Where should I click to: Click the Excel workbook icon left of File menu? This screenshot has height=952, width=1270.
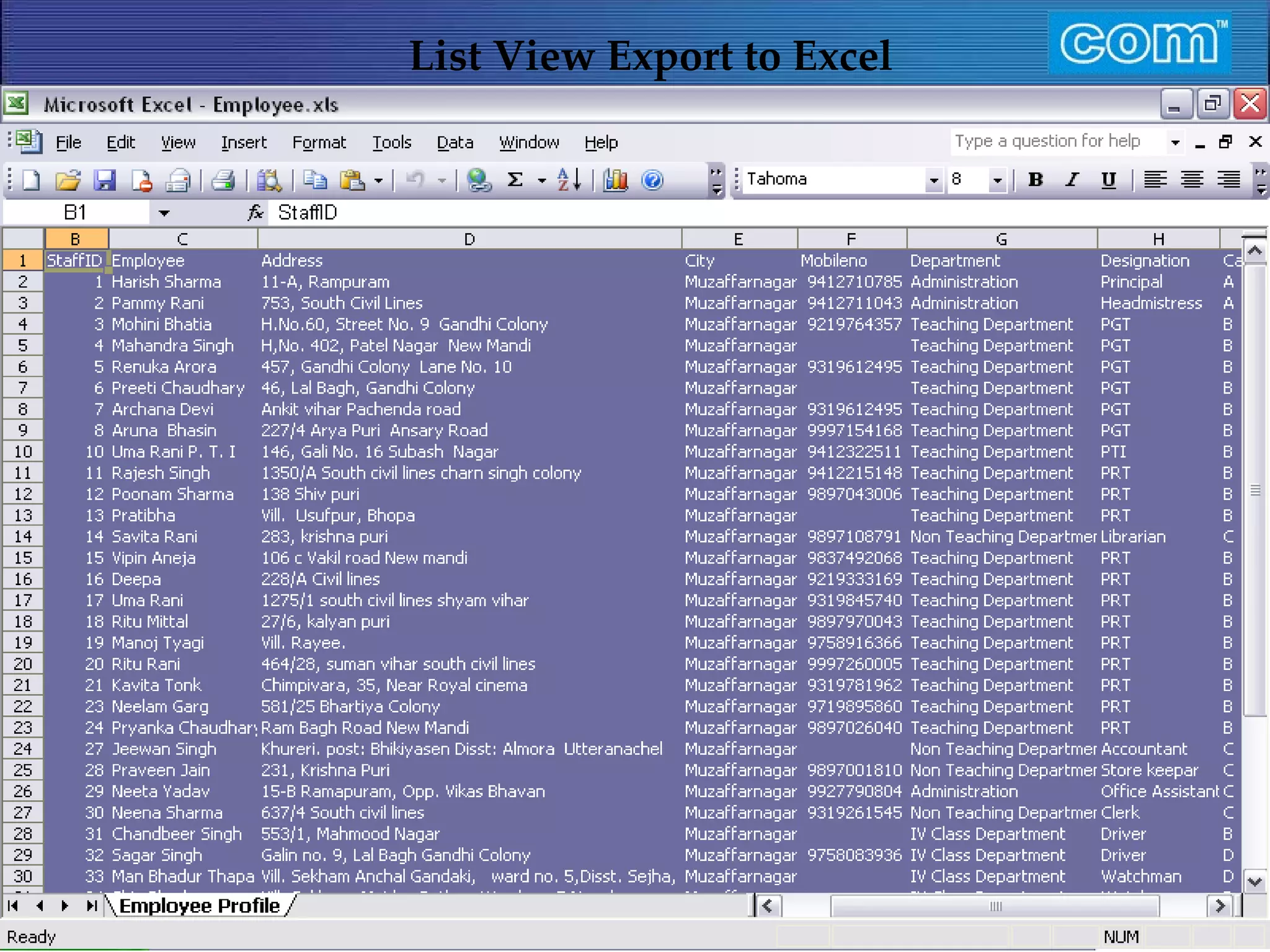pos(29,142)
